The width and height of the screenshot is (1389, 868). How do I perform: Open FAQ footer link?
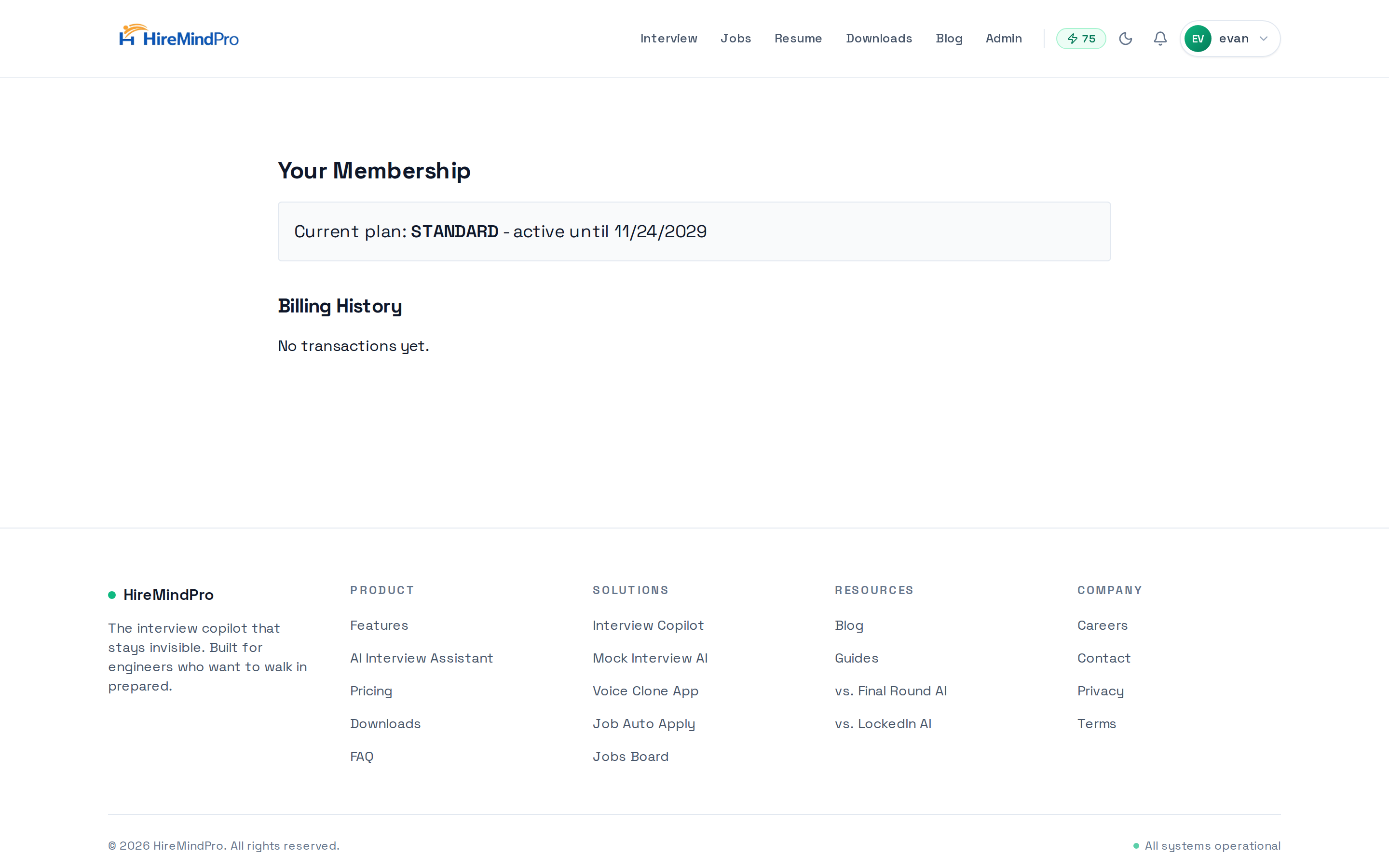[x=362, y=756]
